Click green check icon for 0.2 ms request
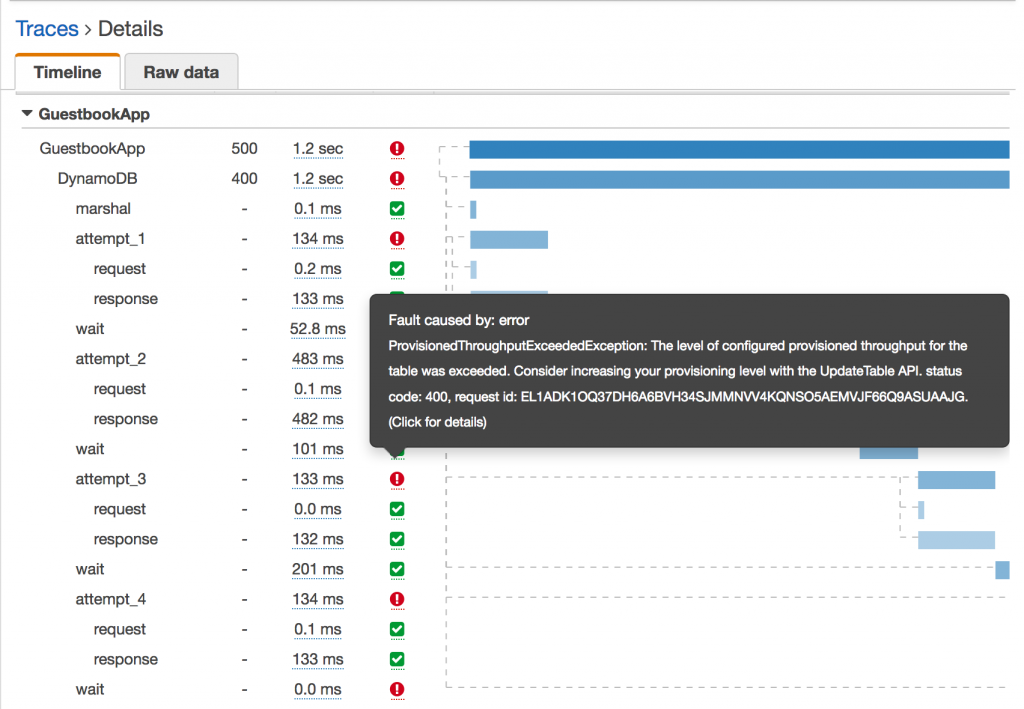Screen dimensions: 1024x709 click(397, 269)
